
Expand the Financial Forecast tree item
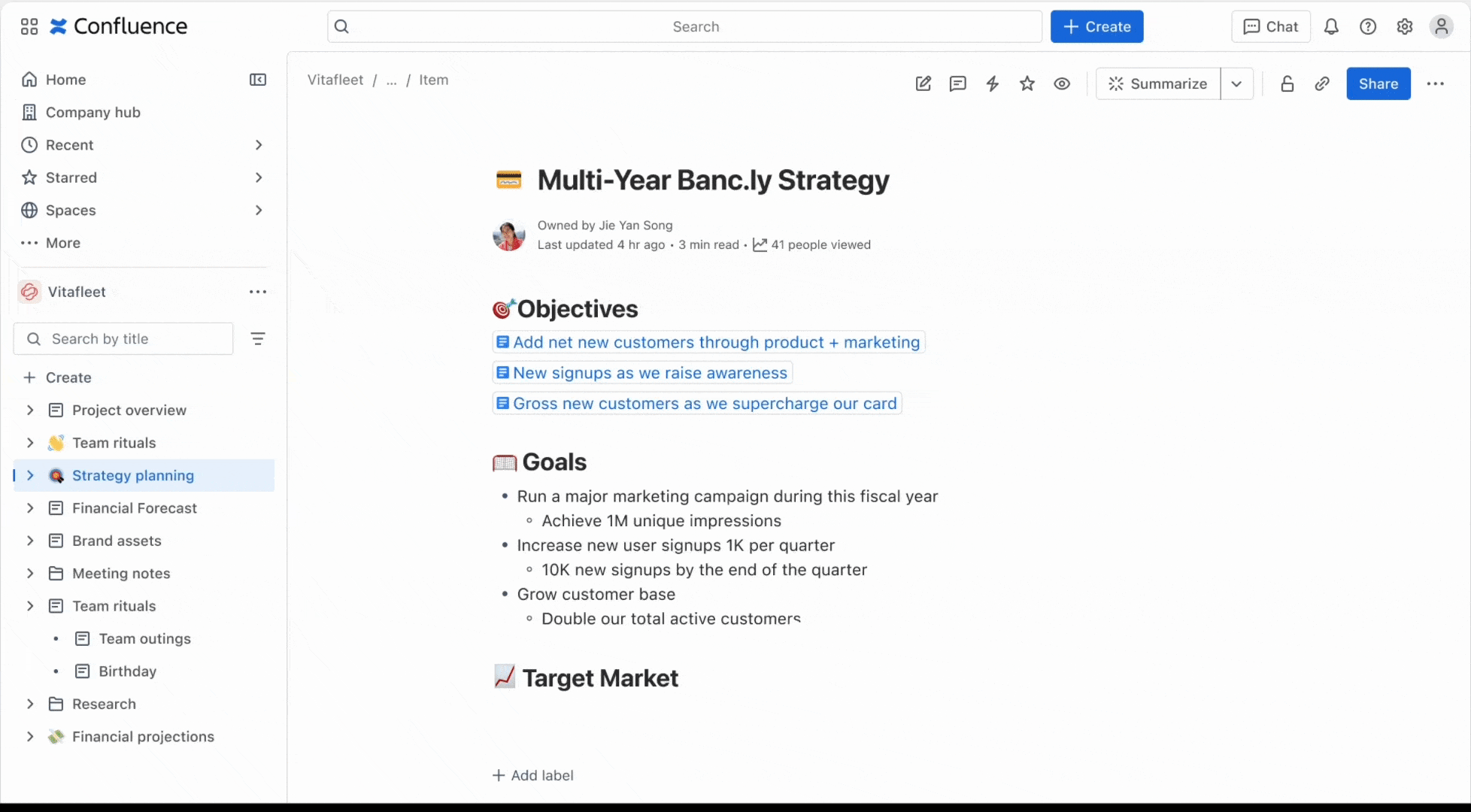[30, 508]
